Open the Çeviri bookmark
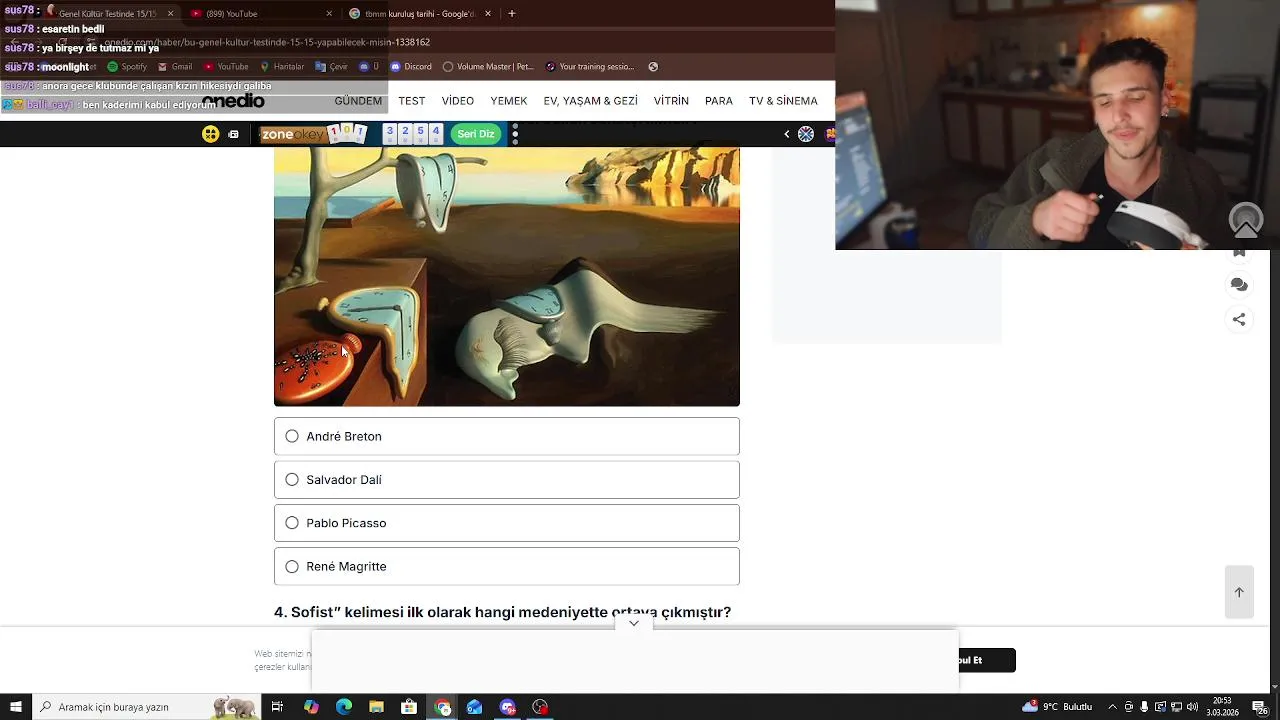Viewport: 1280px width, 720px height. click(331, 67)
